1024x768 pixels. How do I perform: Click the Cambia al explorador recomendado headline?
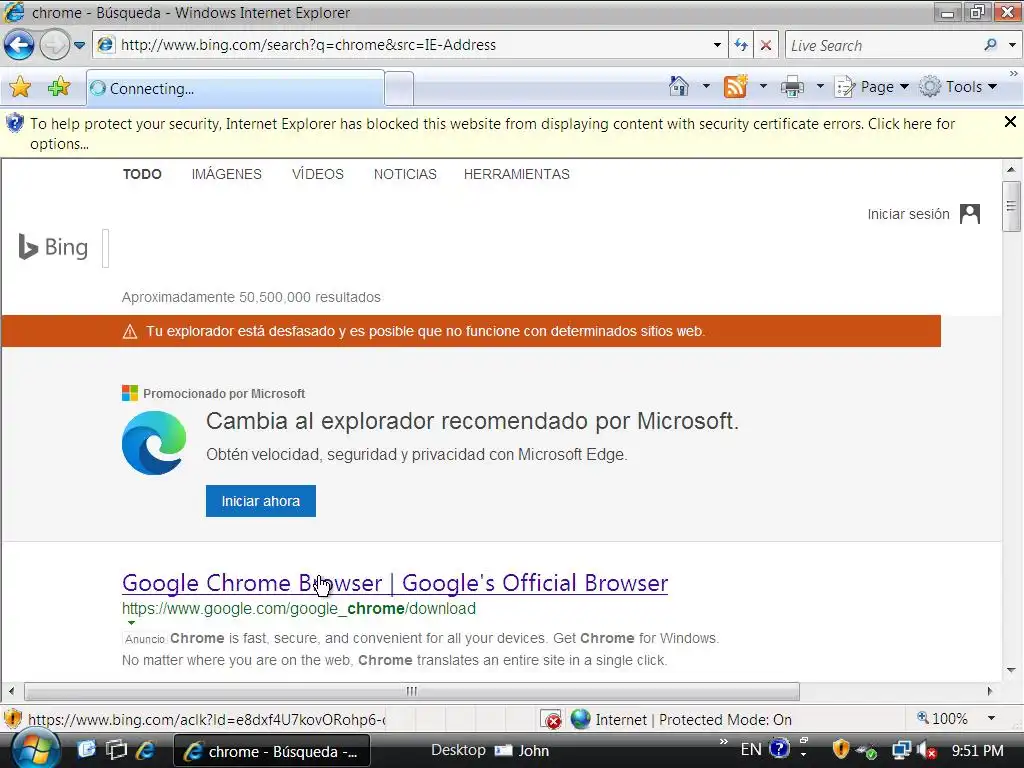[x=472, y=421]
